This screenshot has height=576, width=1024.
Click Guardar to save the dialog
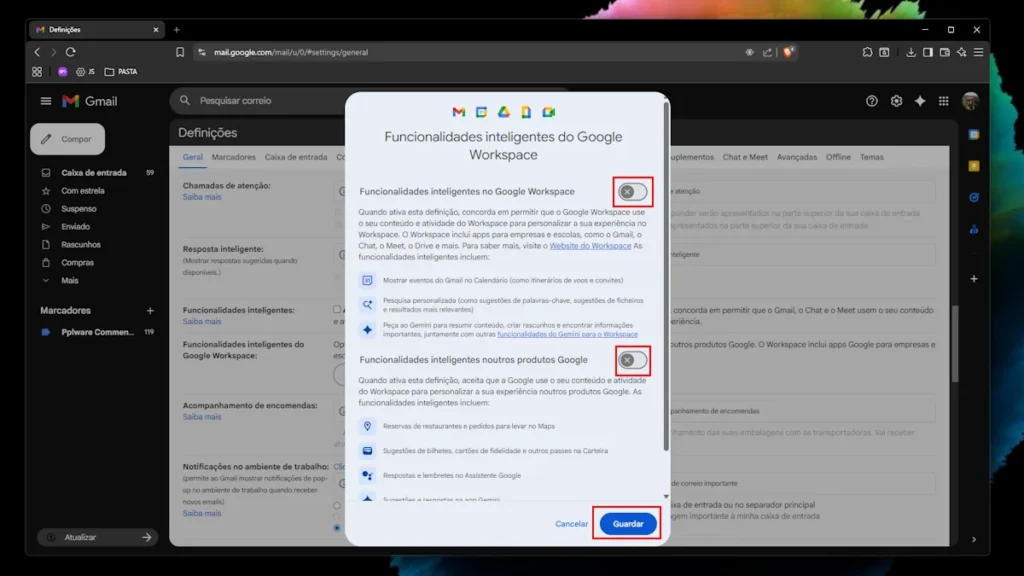pos(628,524)
